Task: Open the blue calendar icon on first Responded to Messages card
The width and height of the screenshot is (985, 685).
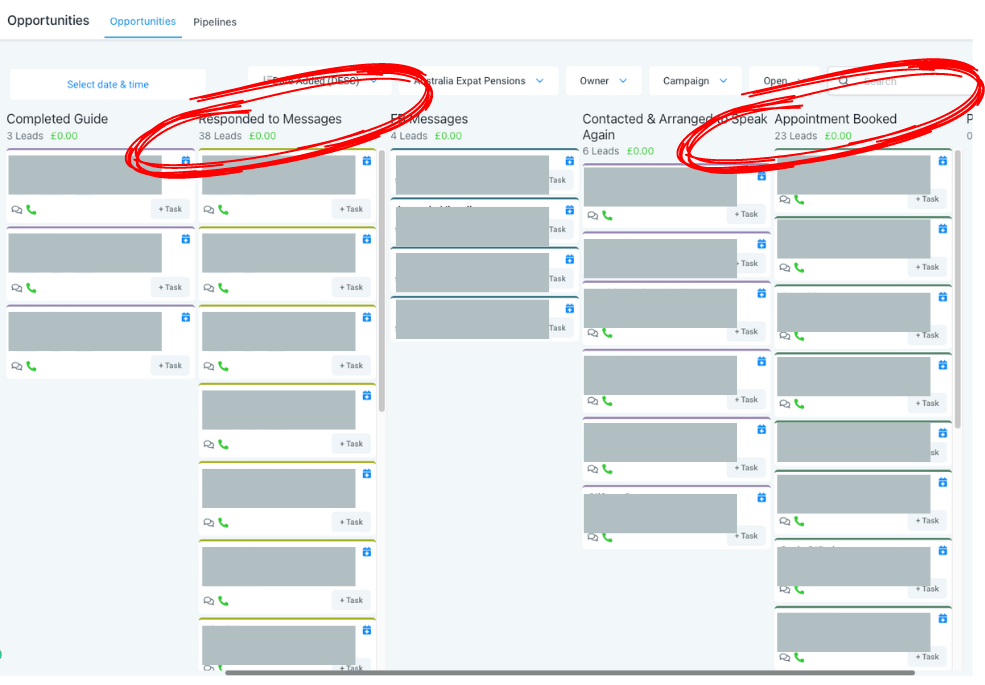Action: pyautogui.click(x=366, y=163)
